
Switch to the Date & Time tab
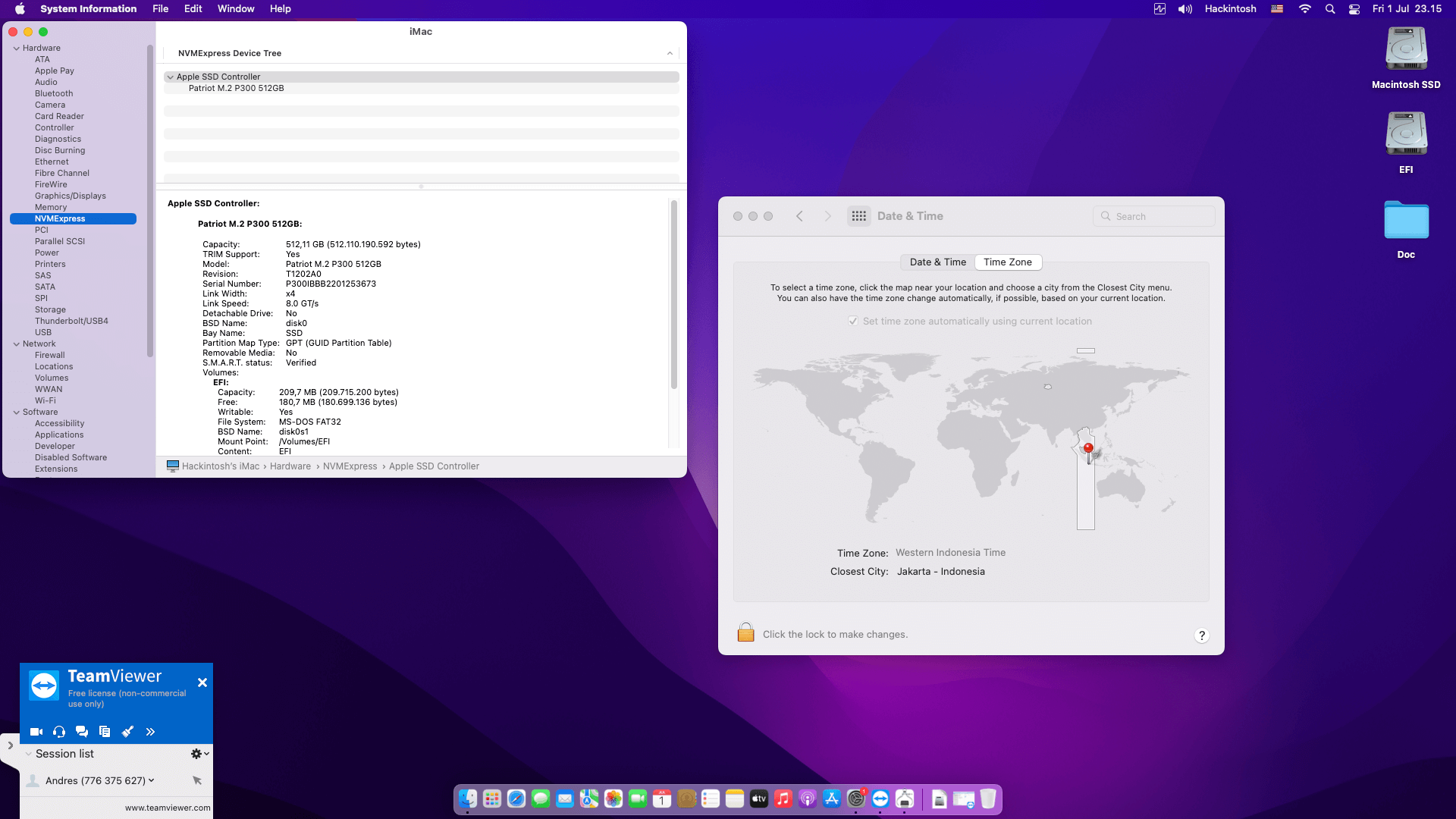pos(937,262)
